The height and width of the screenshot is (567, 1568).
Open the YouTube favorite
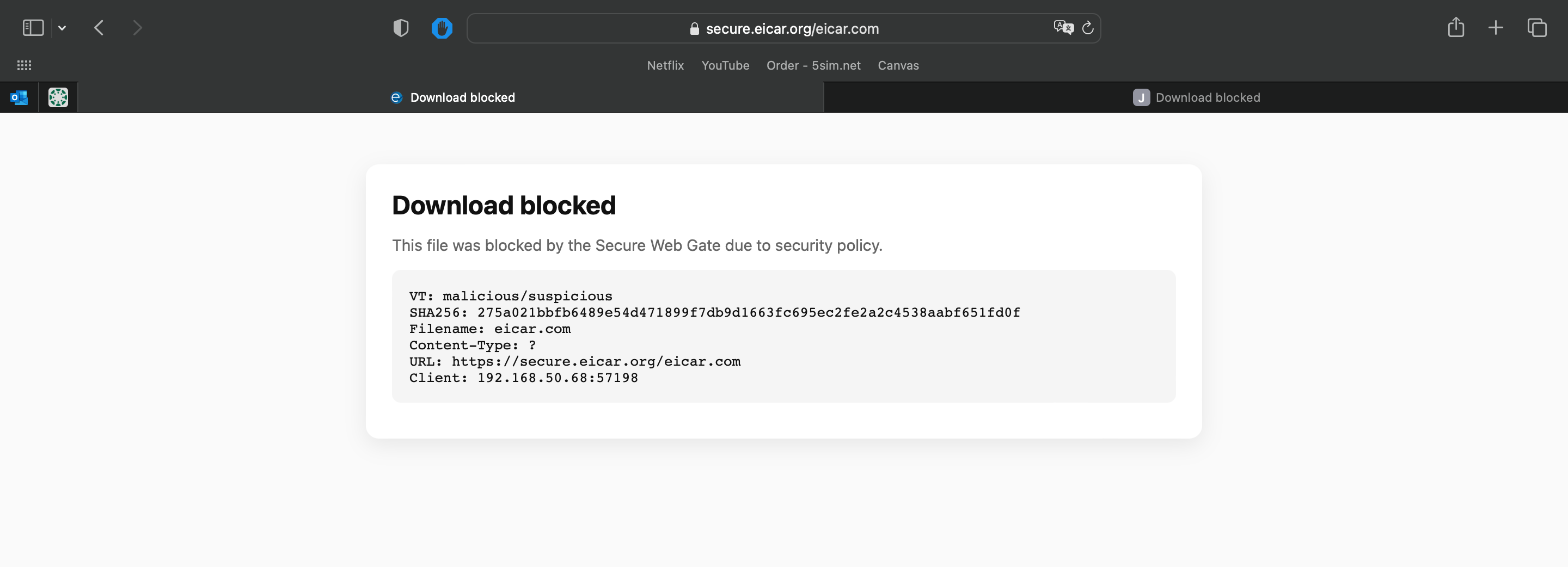click(726, 65)
